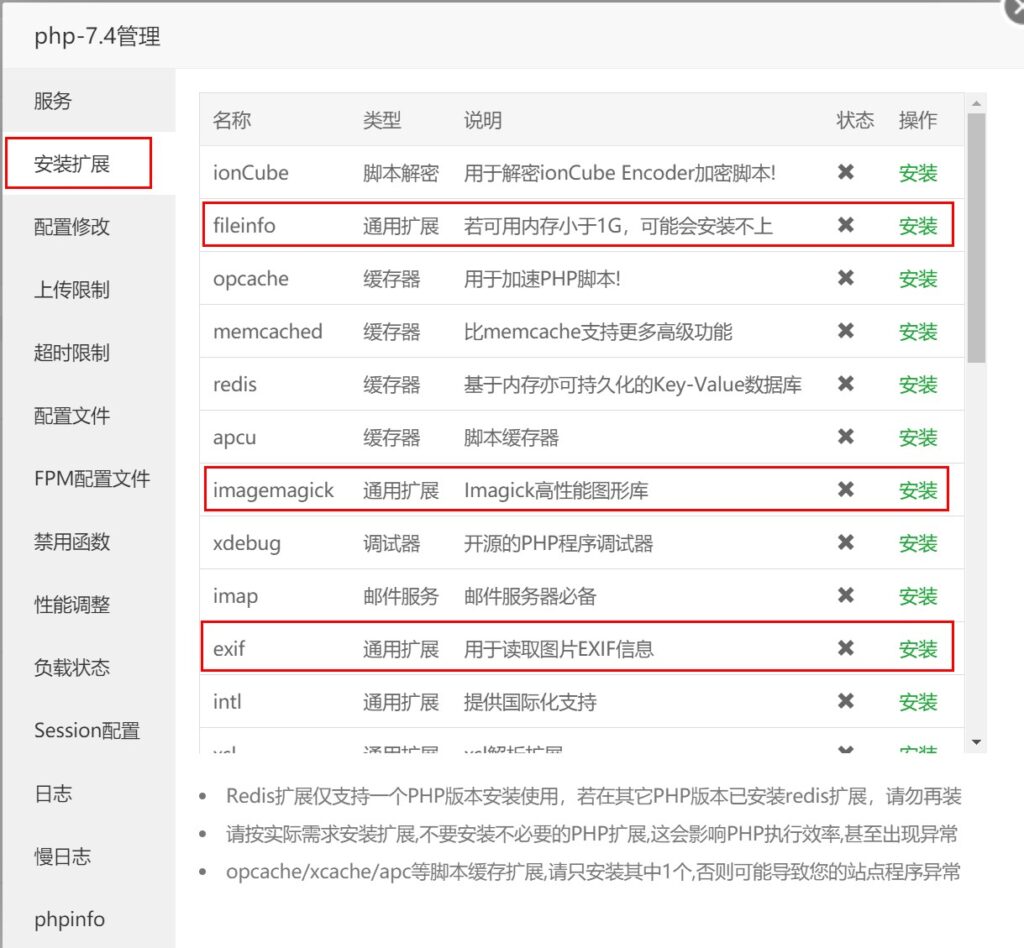The image size is (1024, 948).
Task: Open the FPM配置文件 tab
Action: 92,479
